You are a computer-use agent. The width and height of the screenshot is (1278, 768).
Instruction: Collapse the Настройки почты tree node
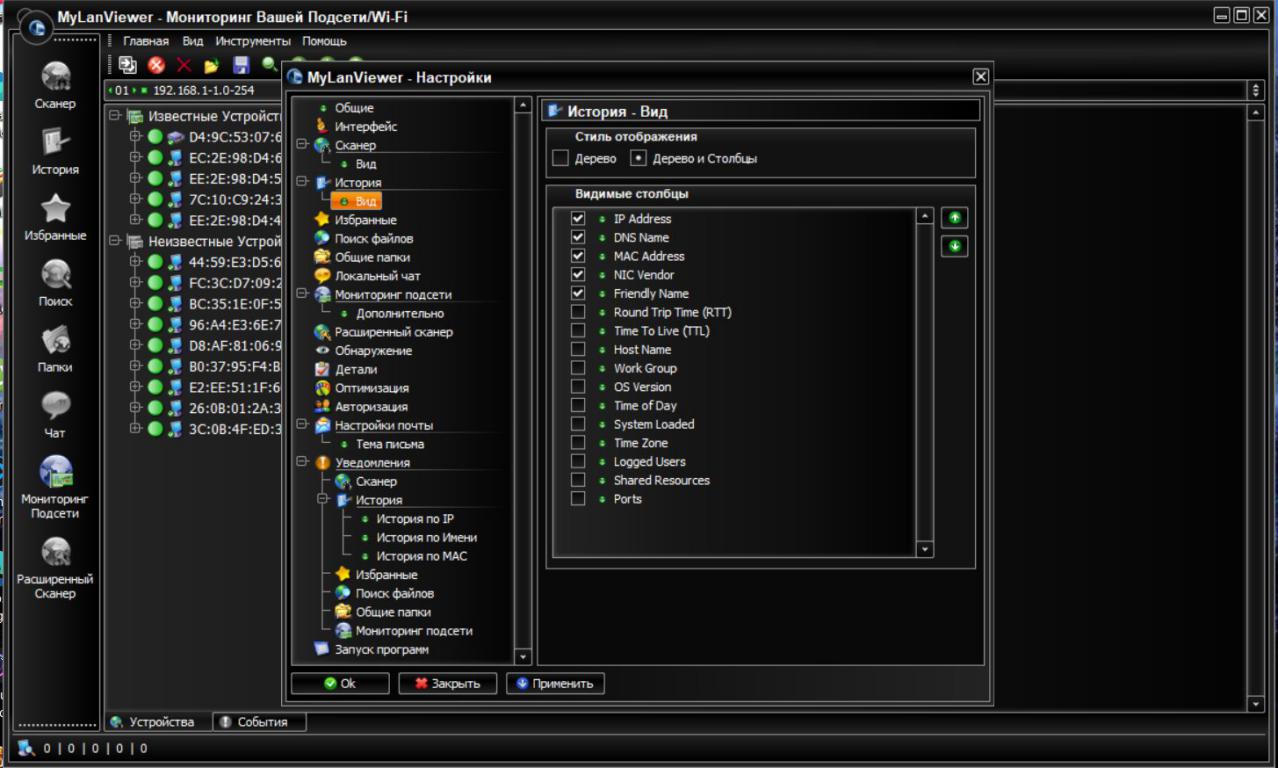point(302,425)
